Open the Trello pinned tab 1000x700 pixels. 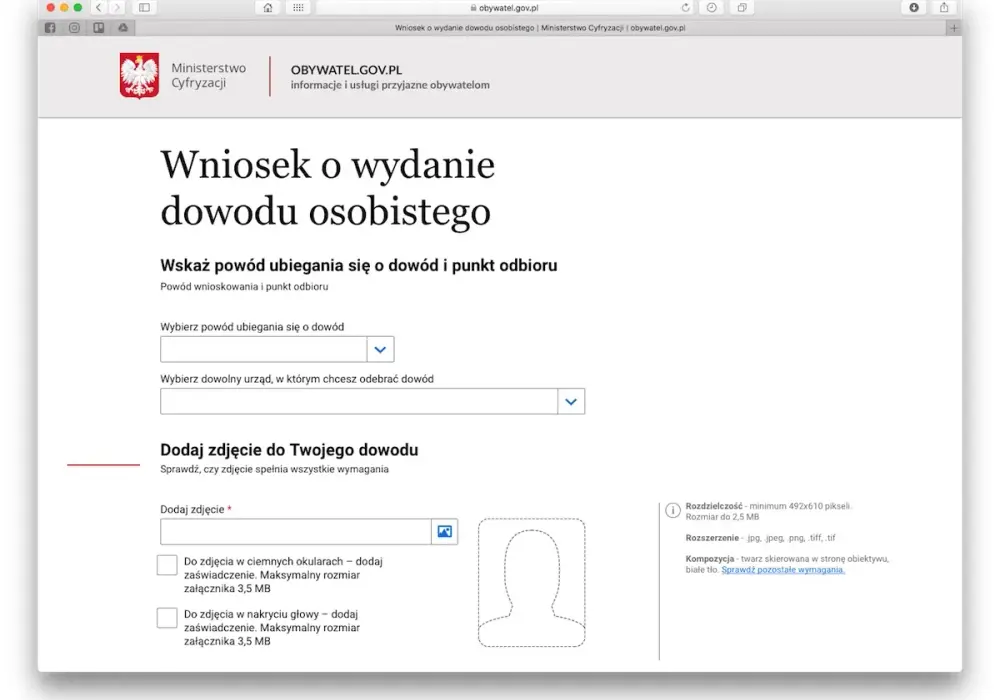[99, 27]
